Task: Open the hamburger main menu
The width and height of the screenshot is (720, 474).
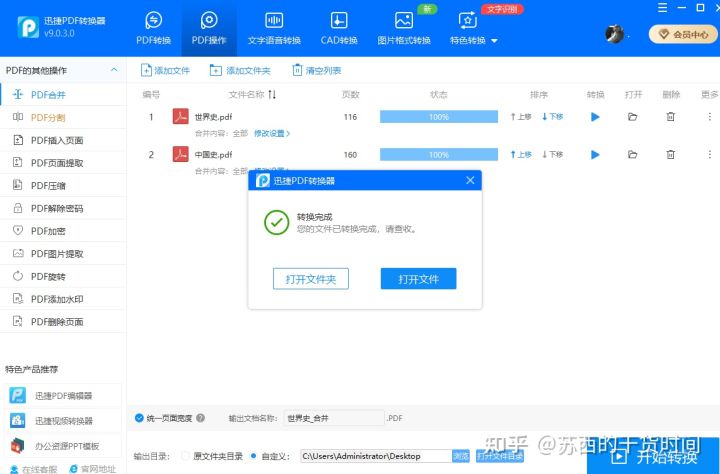Action: coord(662,8)
